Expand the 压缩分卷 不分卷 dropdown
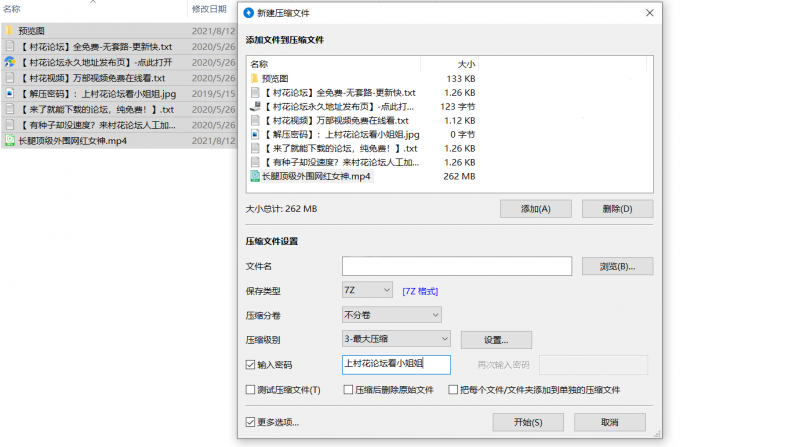This screenshot has width=800, height=447. (x=392, y=315)
